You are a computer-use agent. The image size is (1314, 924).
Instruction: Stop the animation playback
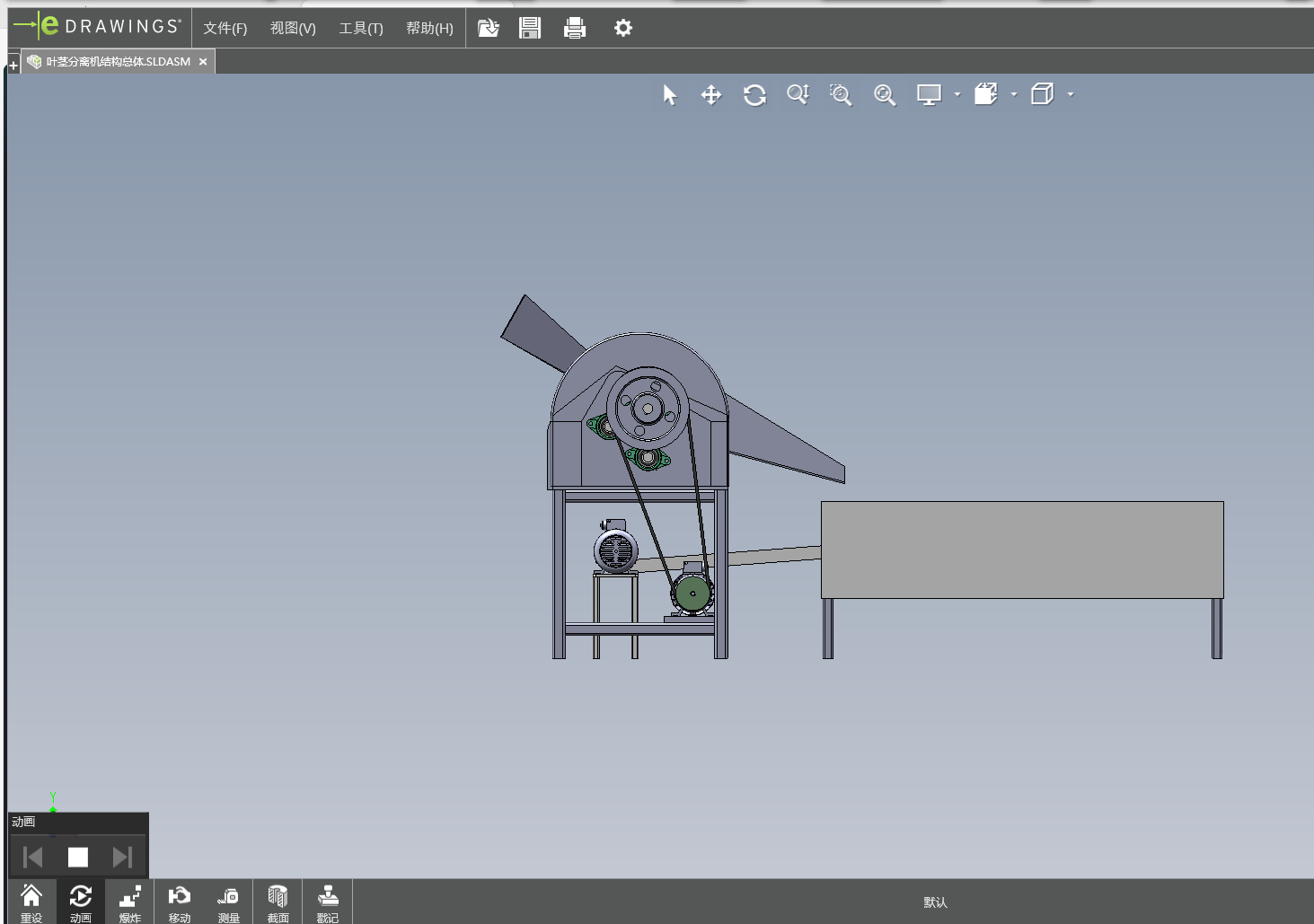78,858
